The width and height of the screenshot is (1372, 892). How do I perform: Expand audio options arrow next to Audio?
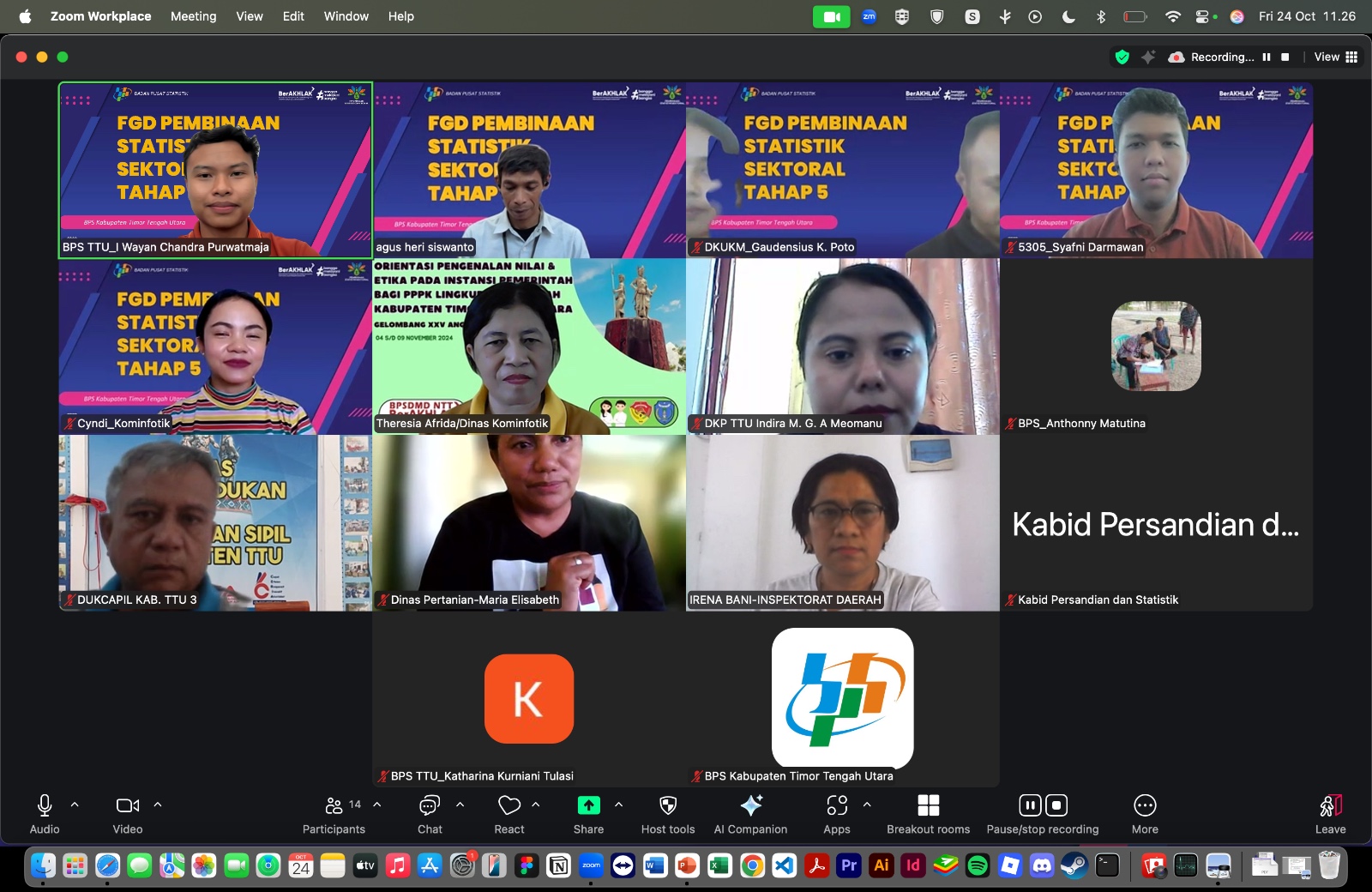coord(75,805)
